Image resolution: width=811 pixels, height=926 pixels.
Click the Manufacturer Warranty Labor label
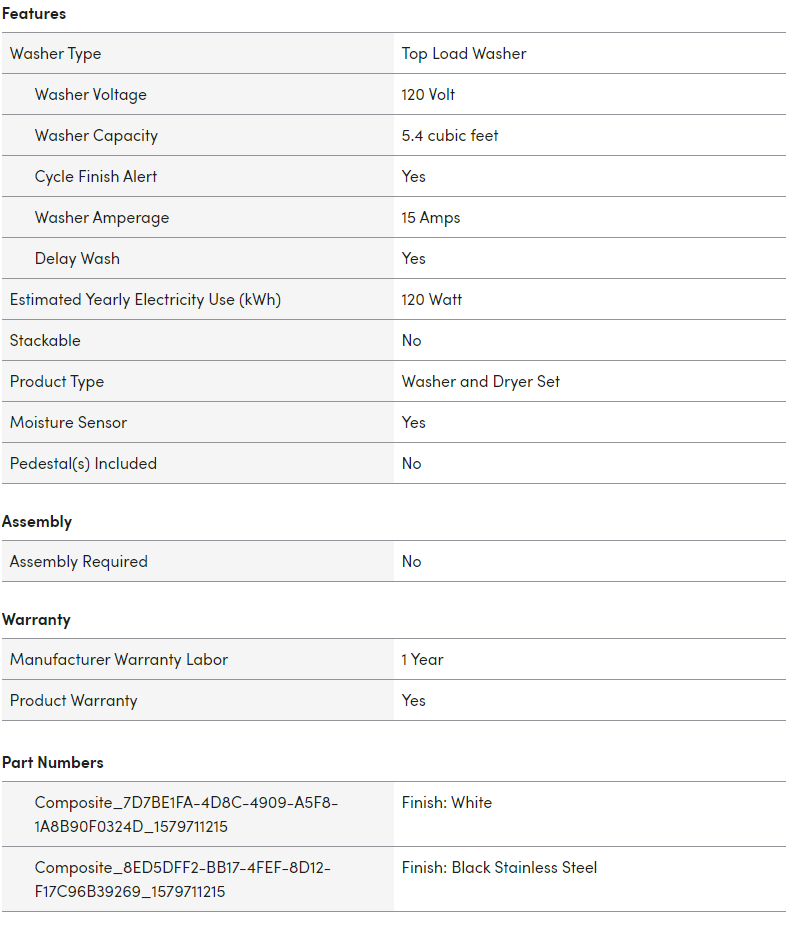click(119, 660)
